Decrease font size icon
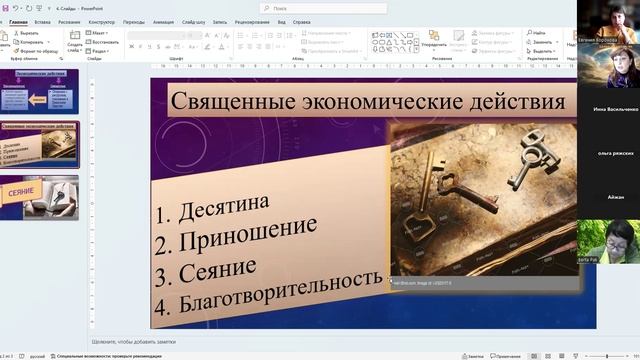This screenshot has height=360, width=640. (217, 36)
